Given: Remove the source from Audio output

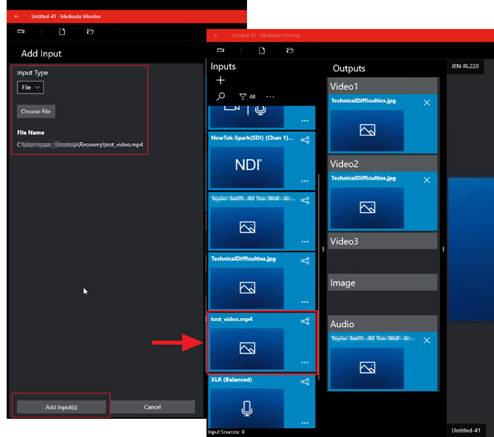Looking at the screenshot, I should coord(427,340).
